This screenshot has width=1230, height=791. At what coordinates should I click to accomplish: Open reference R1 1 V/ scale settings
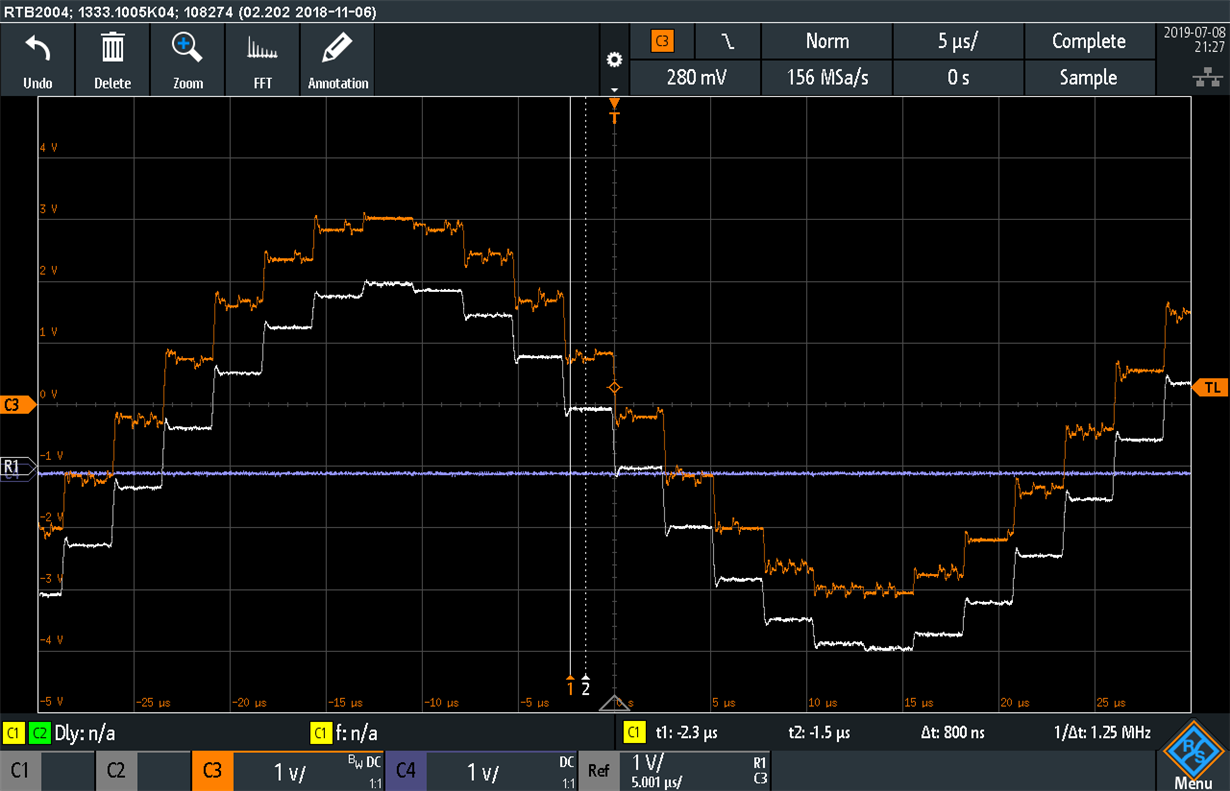click(x=695, y=770)
